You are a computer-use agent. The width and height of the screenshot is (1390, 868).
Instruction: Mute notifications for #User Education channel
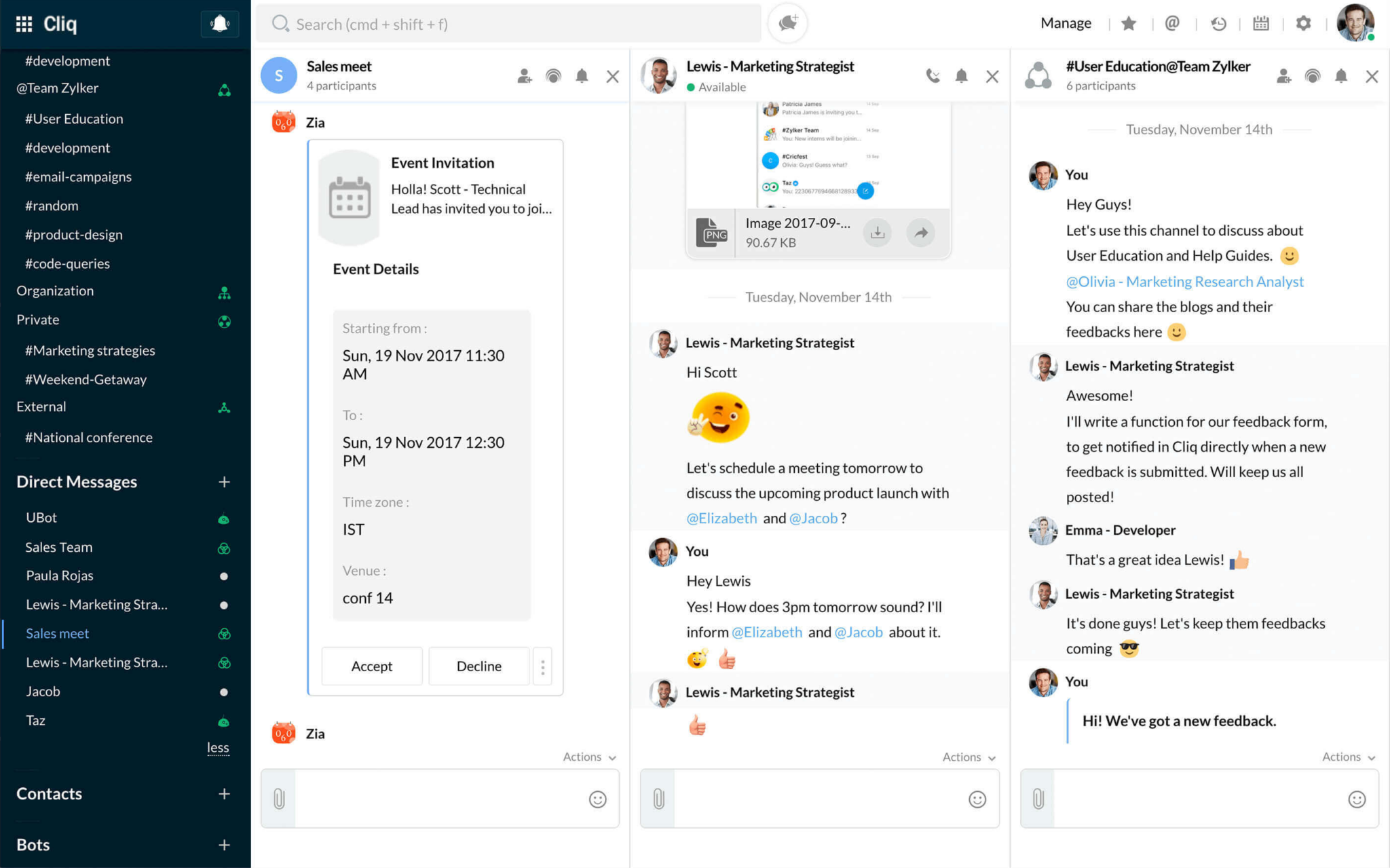click(1340, 76)
